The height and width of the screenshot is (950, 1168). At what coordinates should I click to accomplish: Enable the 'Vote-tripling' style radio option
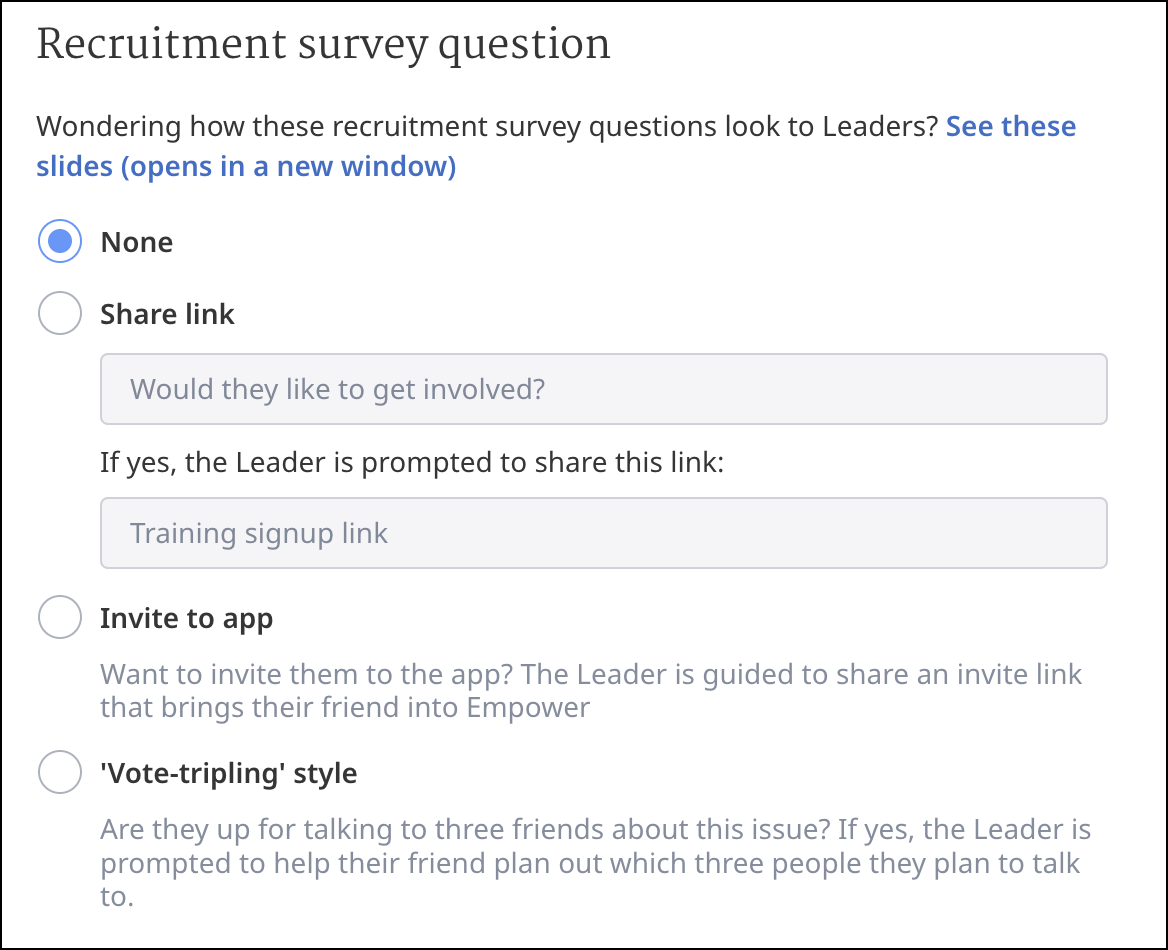[59, 773]
